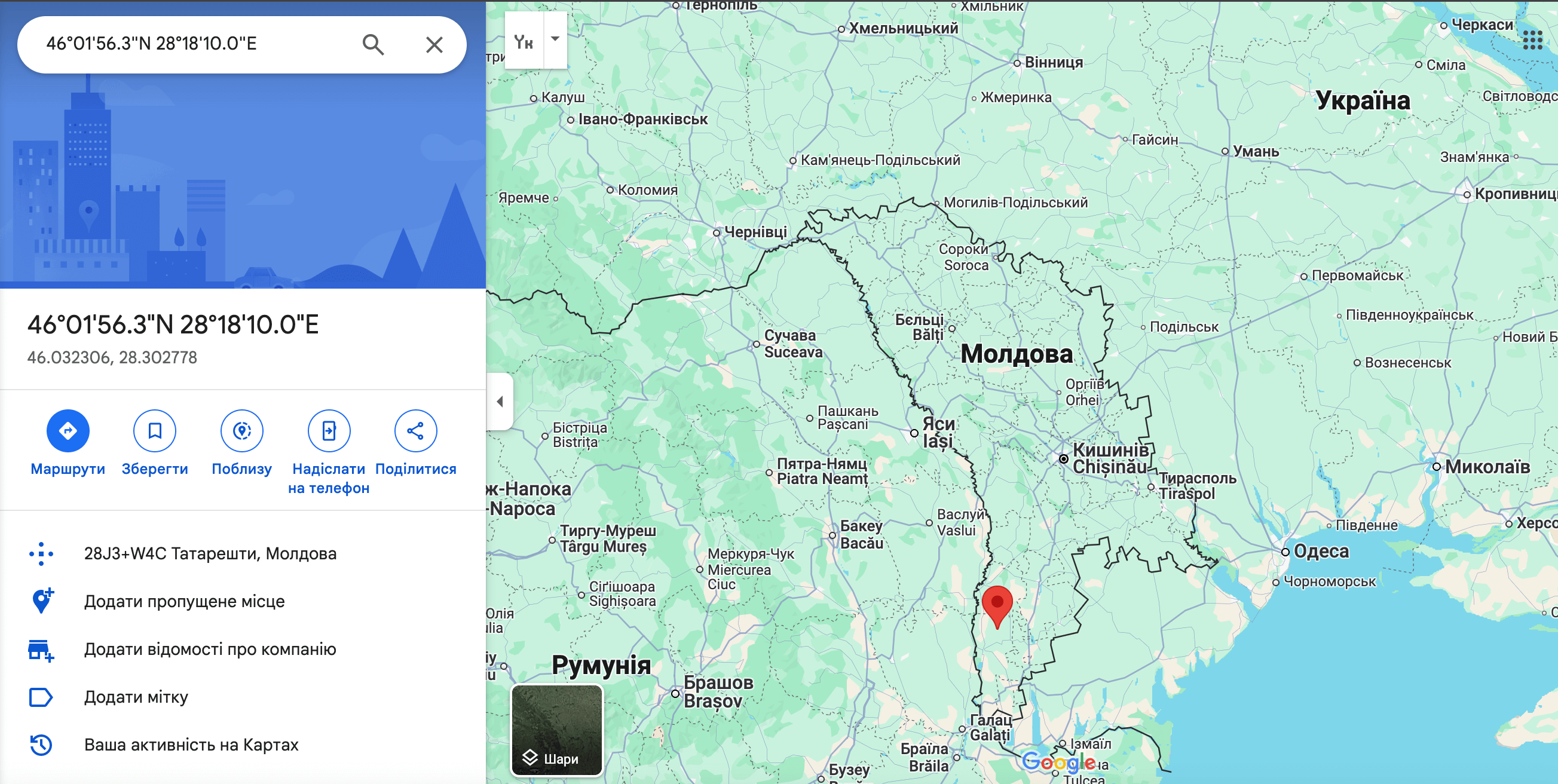Clear the search with the X icon

tap(434, 44)
